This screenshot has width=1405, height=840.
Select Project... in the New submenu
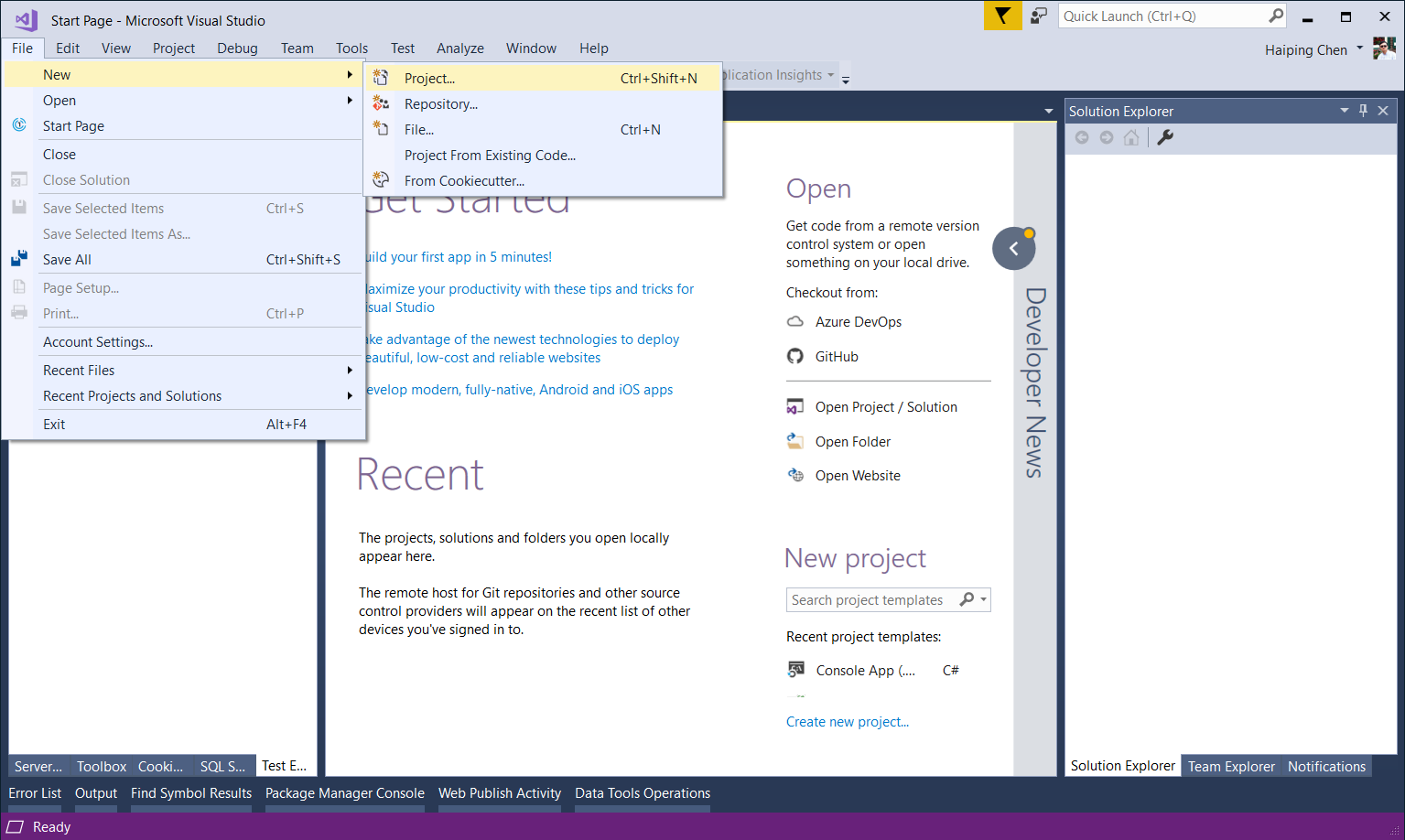[x=430, y=79]
